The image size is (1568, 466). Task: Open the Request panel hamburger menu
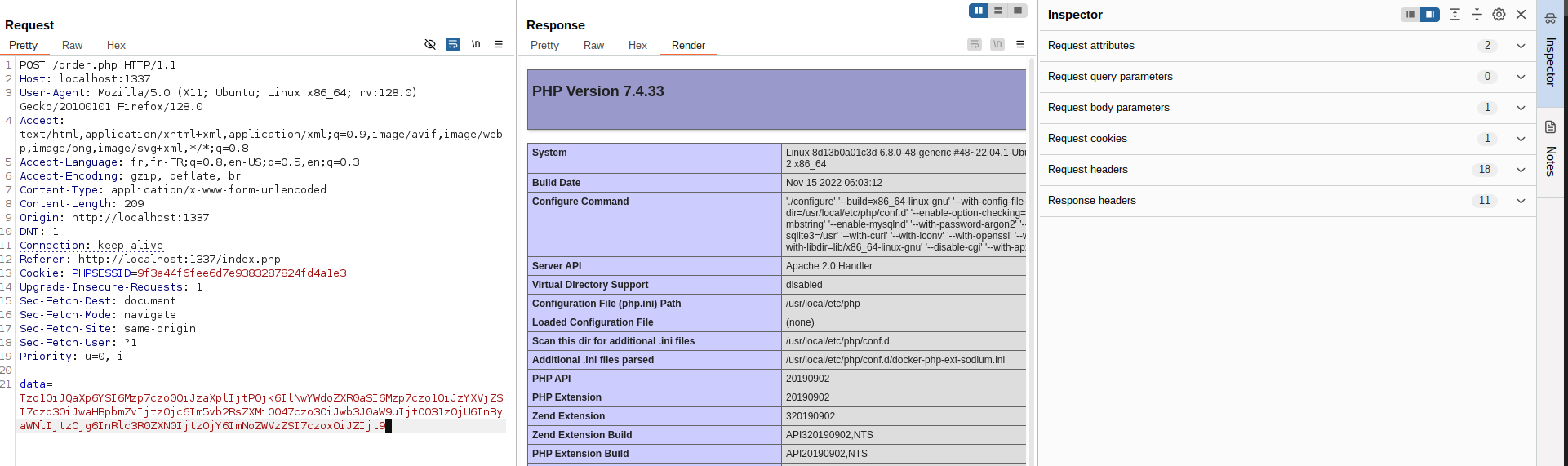pos(499,44)
